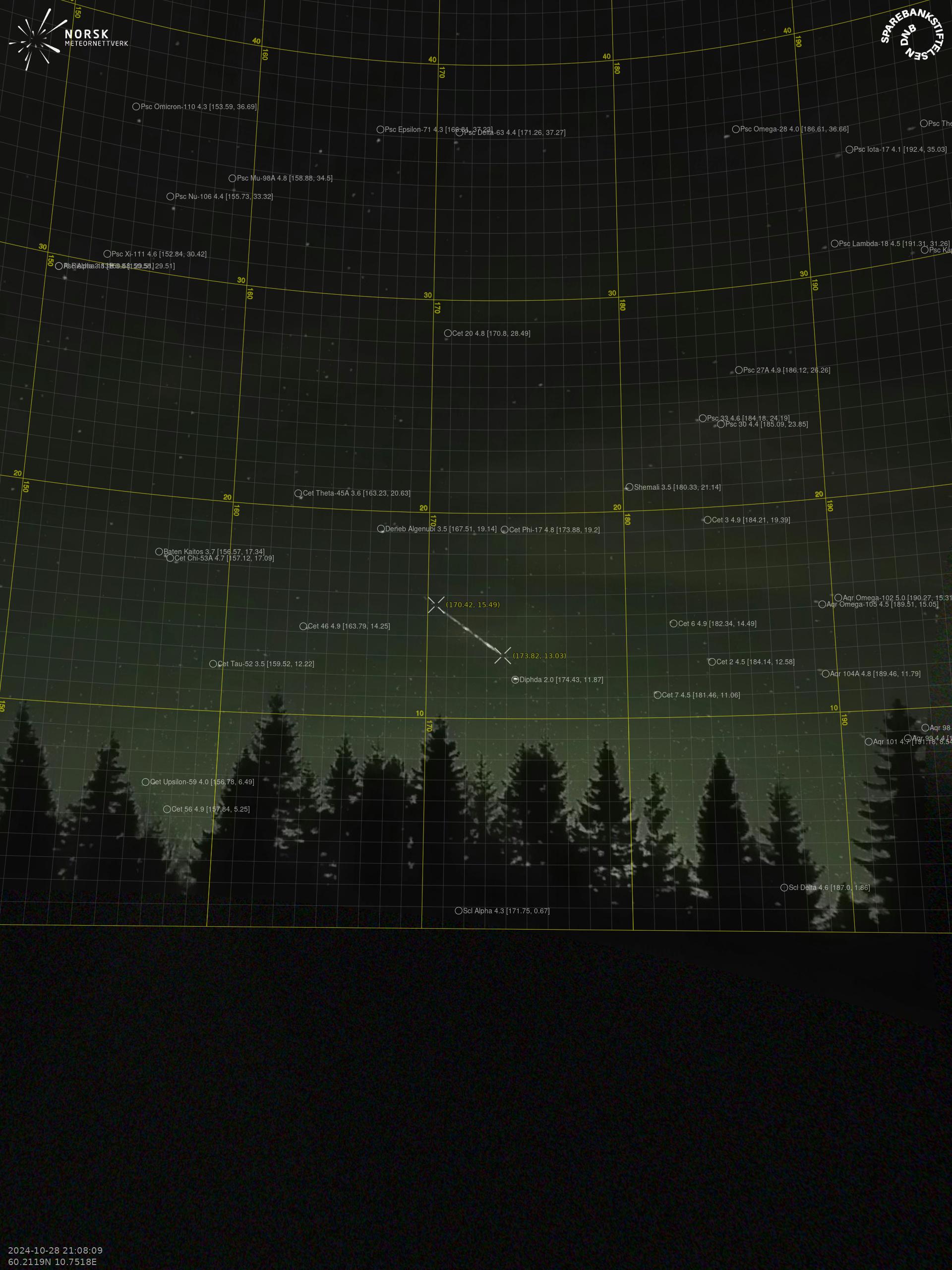Click the Shemali star marker circle
952x1270 pixels.
[629, 487]
